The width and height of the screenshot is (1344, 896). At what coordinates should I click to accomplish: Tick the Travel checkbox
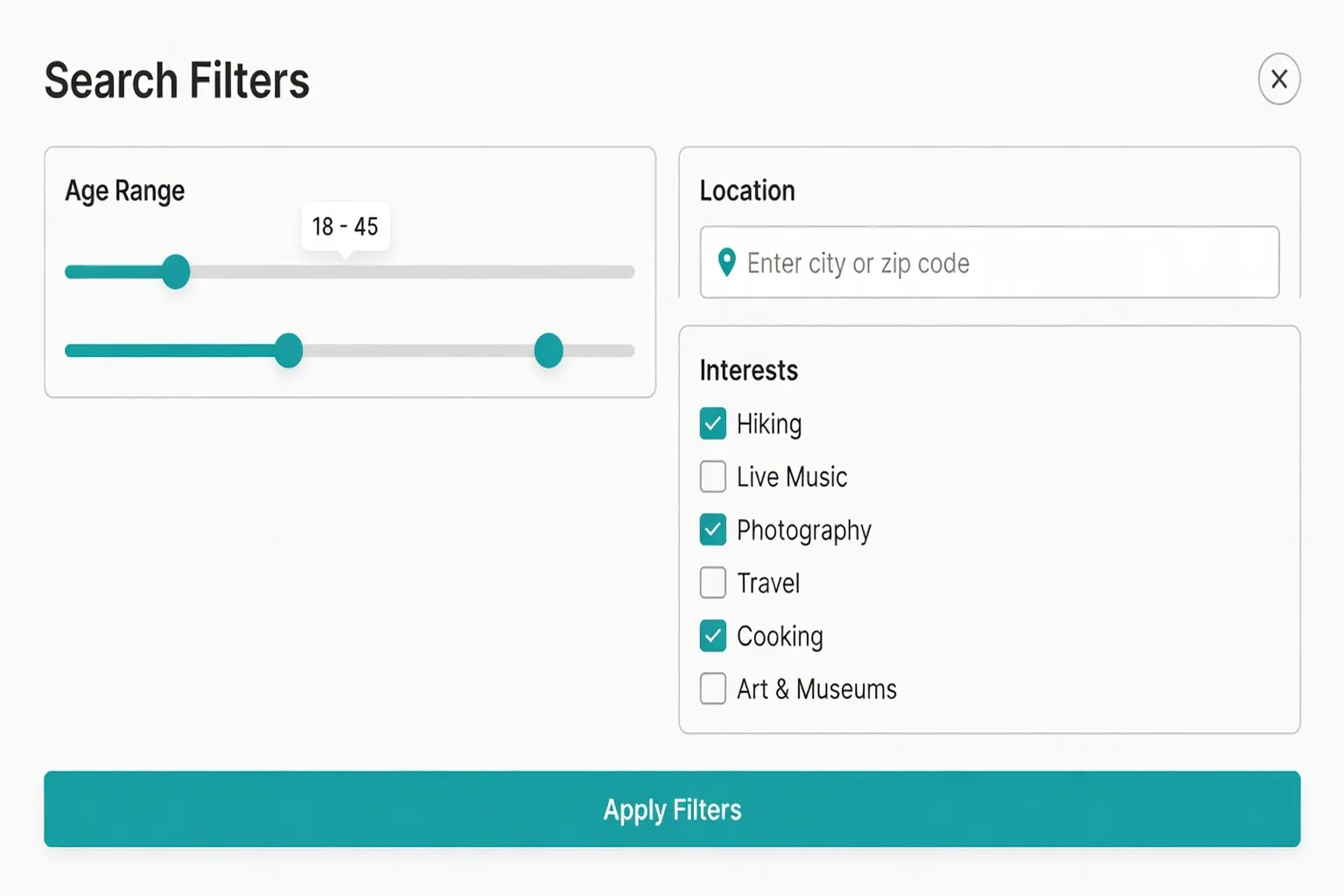713,583
